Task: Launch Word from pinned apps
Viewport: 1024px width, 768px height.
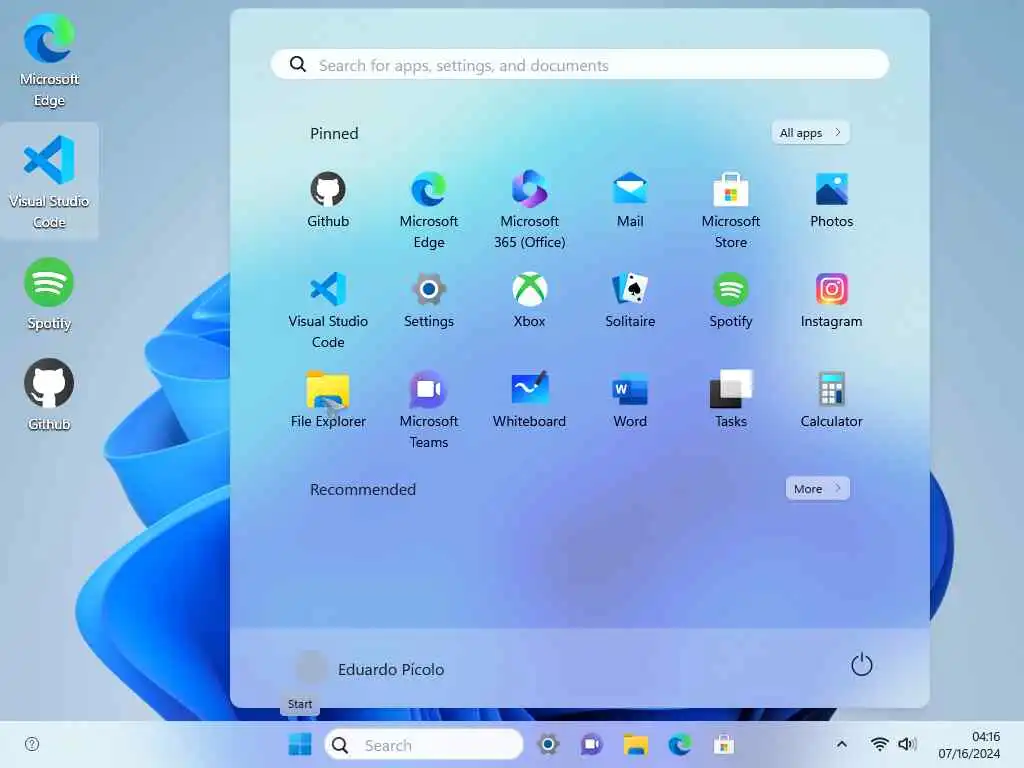Action: [630, 400]
